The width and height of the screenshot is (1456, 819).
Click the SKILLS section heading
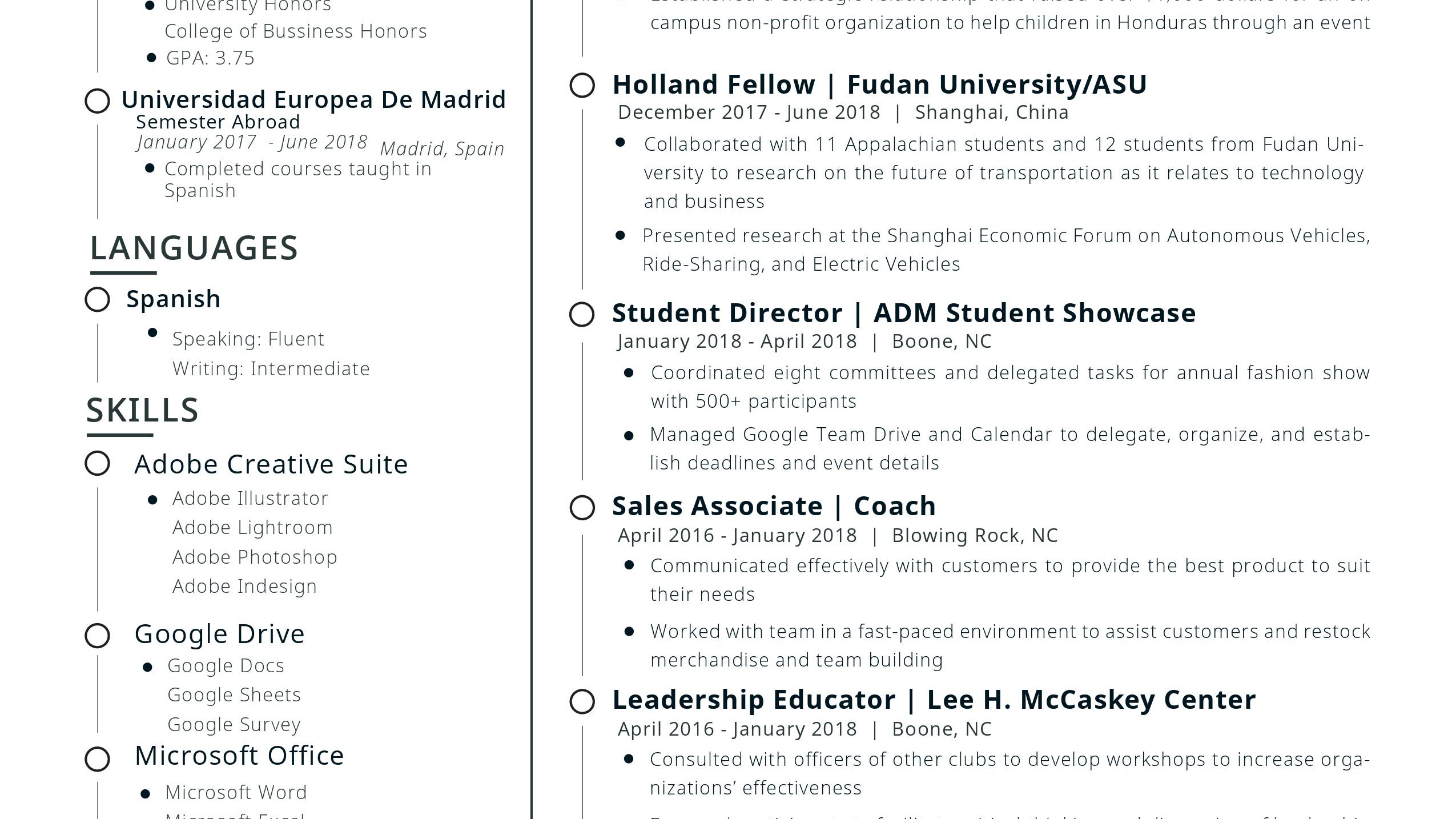[x=142, y=410]
